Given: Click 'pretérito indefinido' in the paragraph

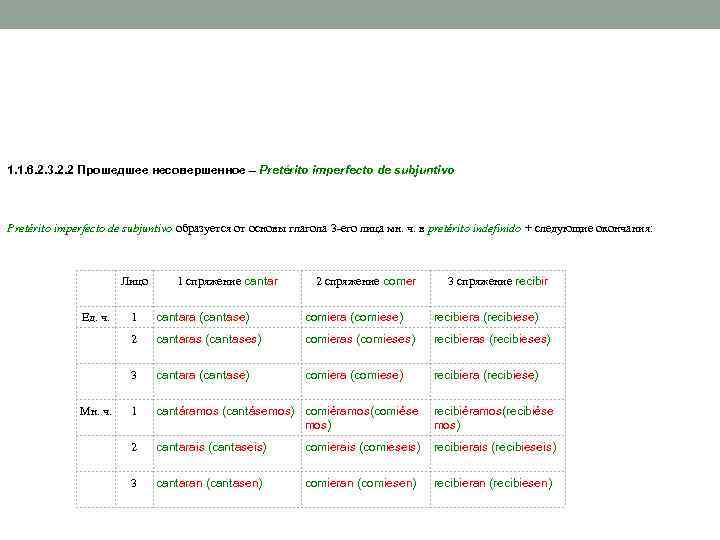Looking at the screenshot, I should click(474, 229).
